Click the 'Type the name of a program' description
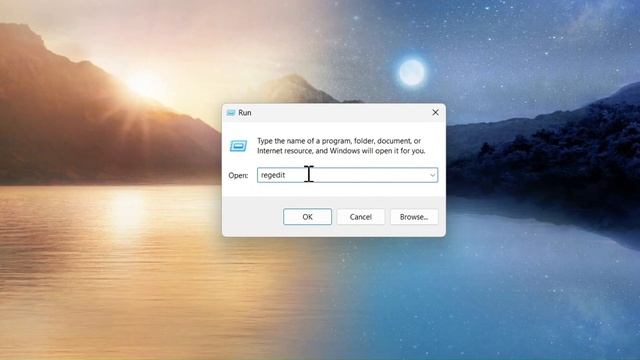The width and height of the screenshot is (640, 360). (x=341, y=146)
